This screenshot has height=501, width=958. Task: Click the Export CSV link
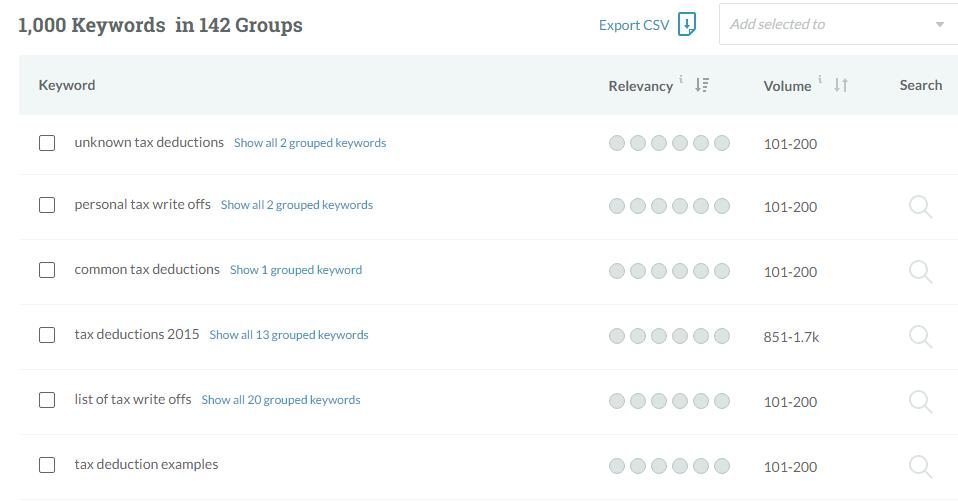pos(634,25)
